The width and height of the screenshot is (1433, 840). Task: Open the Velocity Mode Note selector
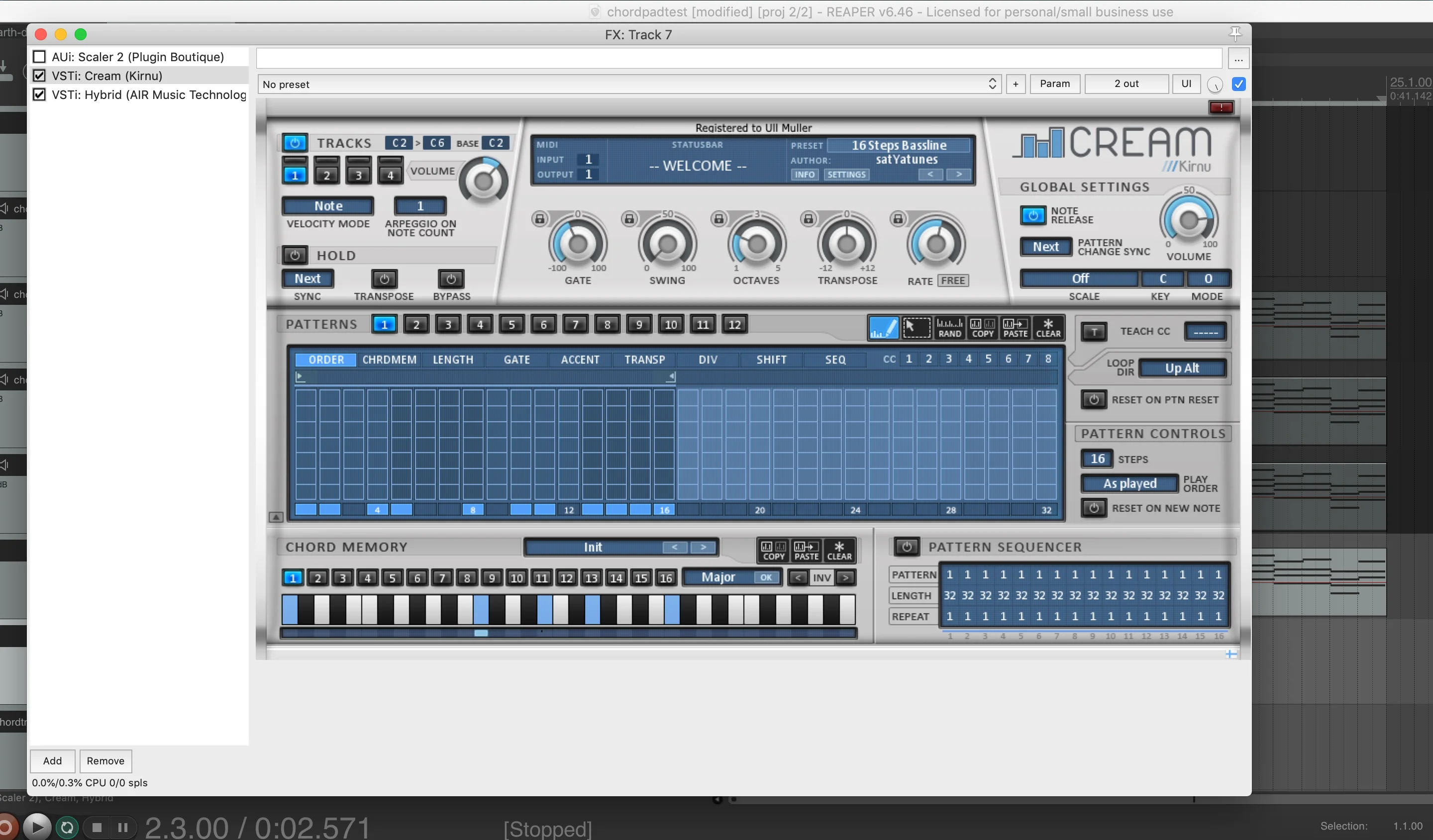(x=328, y=206)
